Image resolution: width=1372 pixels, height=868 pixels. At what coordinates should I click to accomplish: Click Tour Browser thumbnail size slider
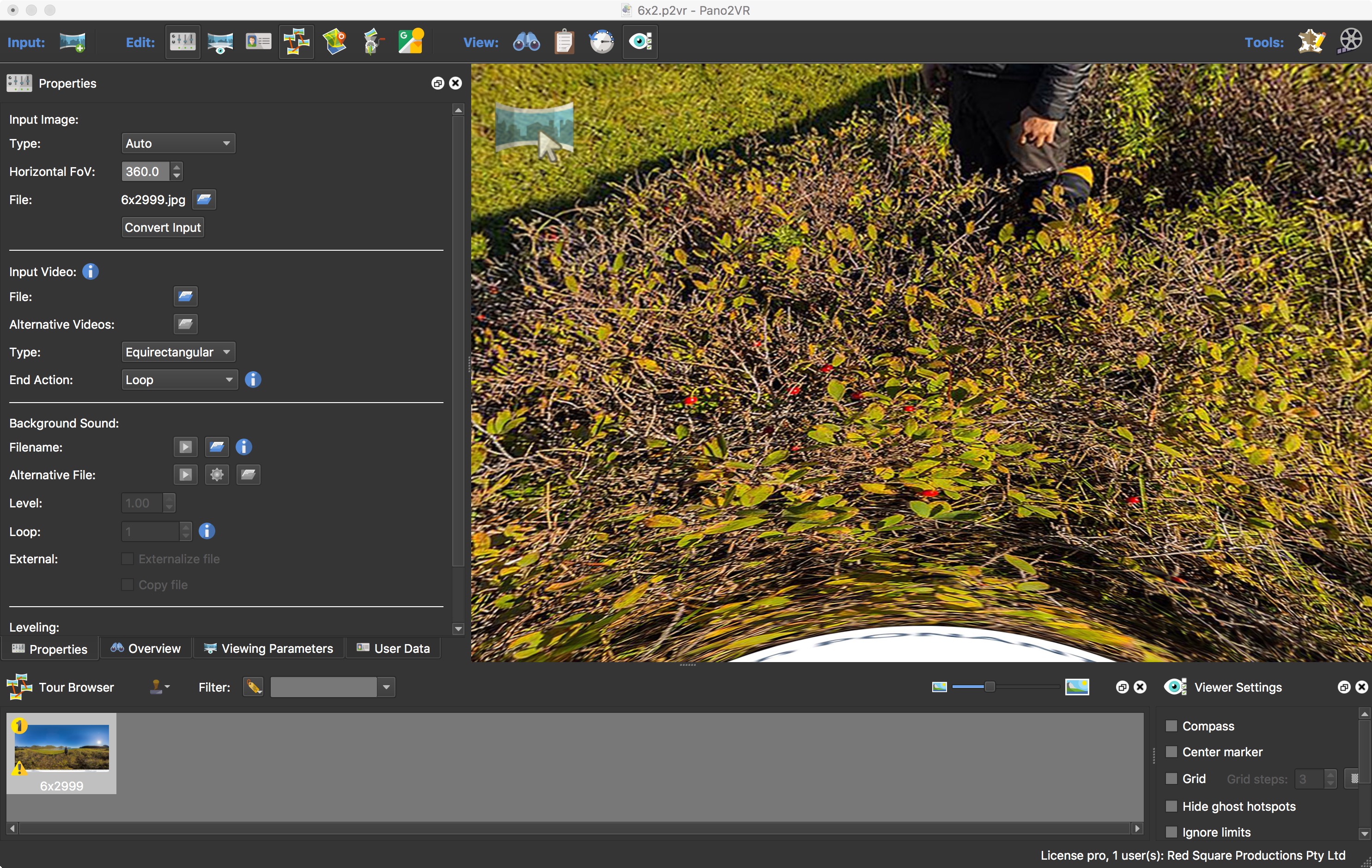click(1006, 687)
